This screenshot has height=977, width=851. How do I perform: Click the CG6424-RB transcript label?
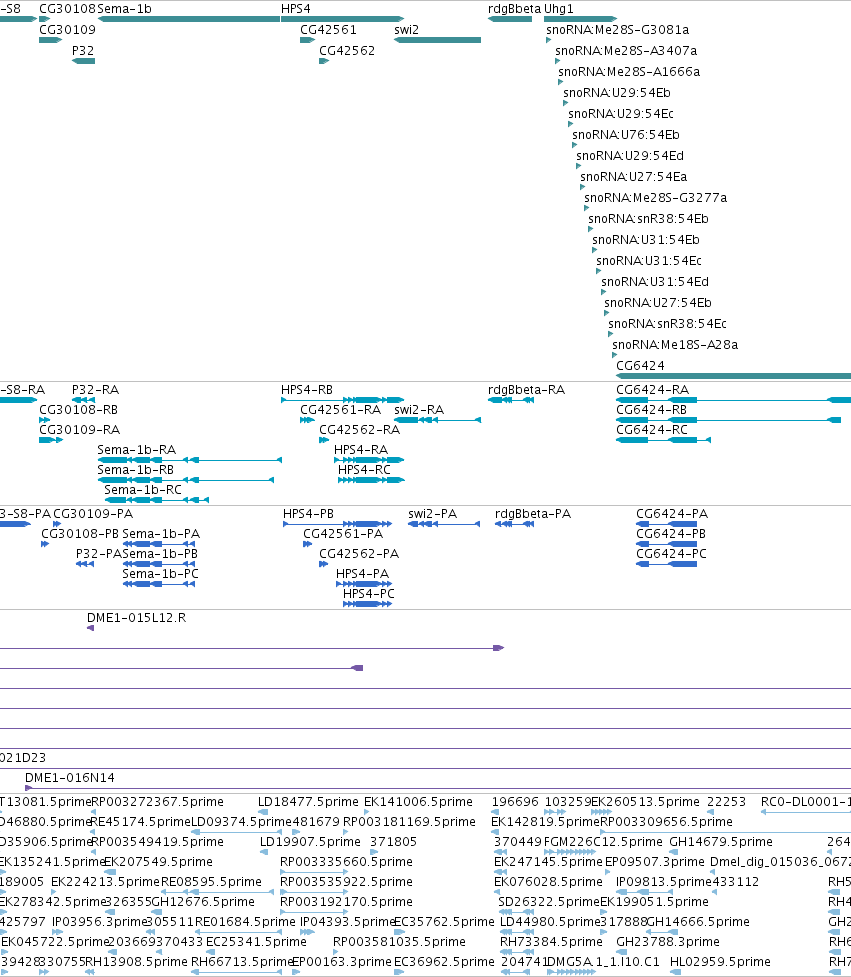pyautogui.click(x=652, y=409)
